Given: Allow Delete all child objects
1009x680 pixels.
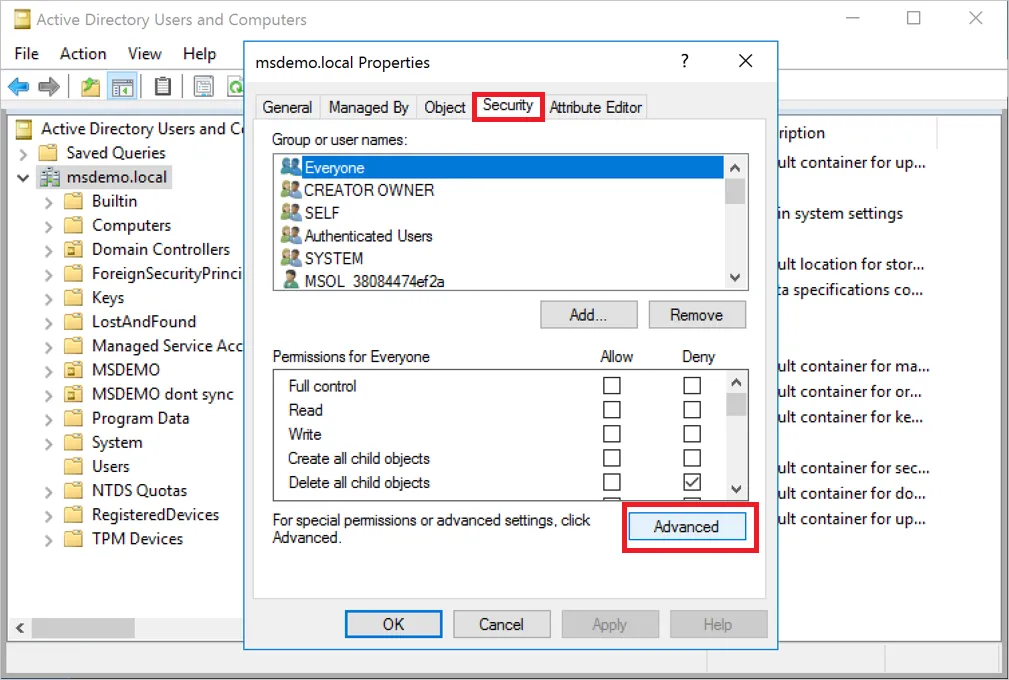Looking at the screenshot, I should click(x=611, y=482).
